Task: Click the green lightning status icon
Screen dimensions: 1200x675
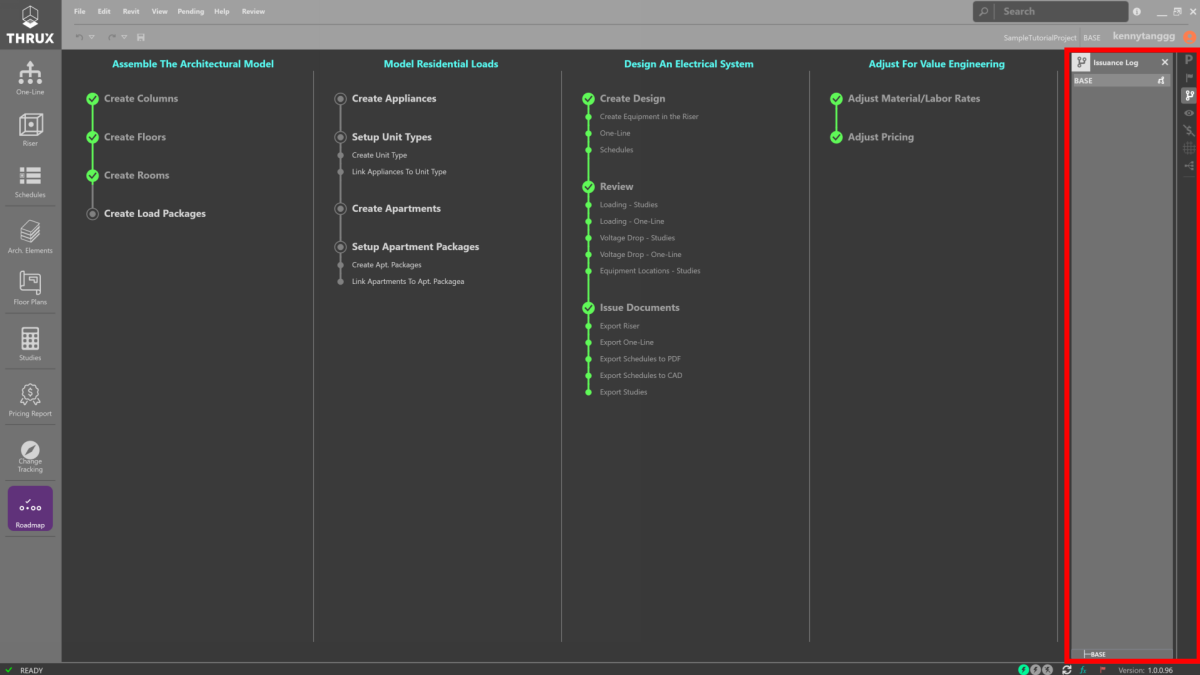Action: click(x=1024, y=669)
